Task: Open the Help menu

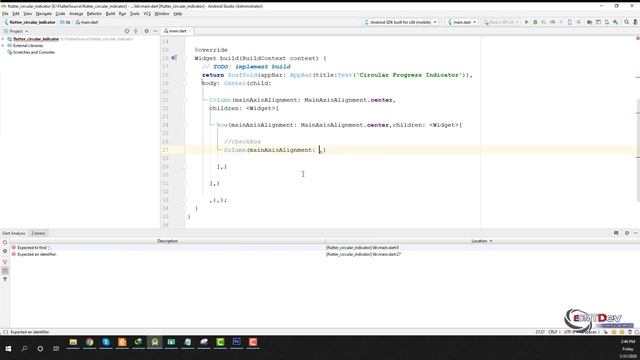Action: pos(178,13)
